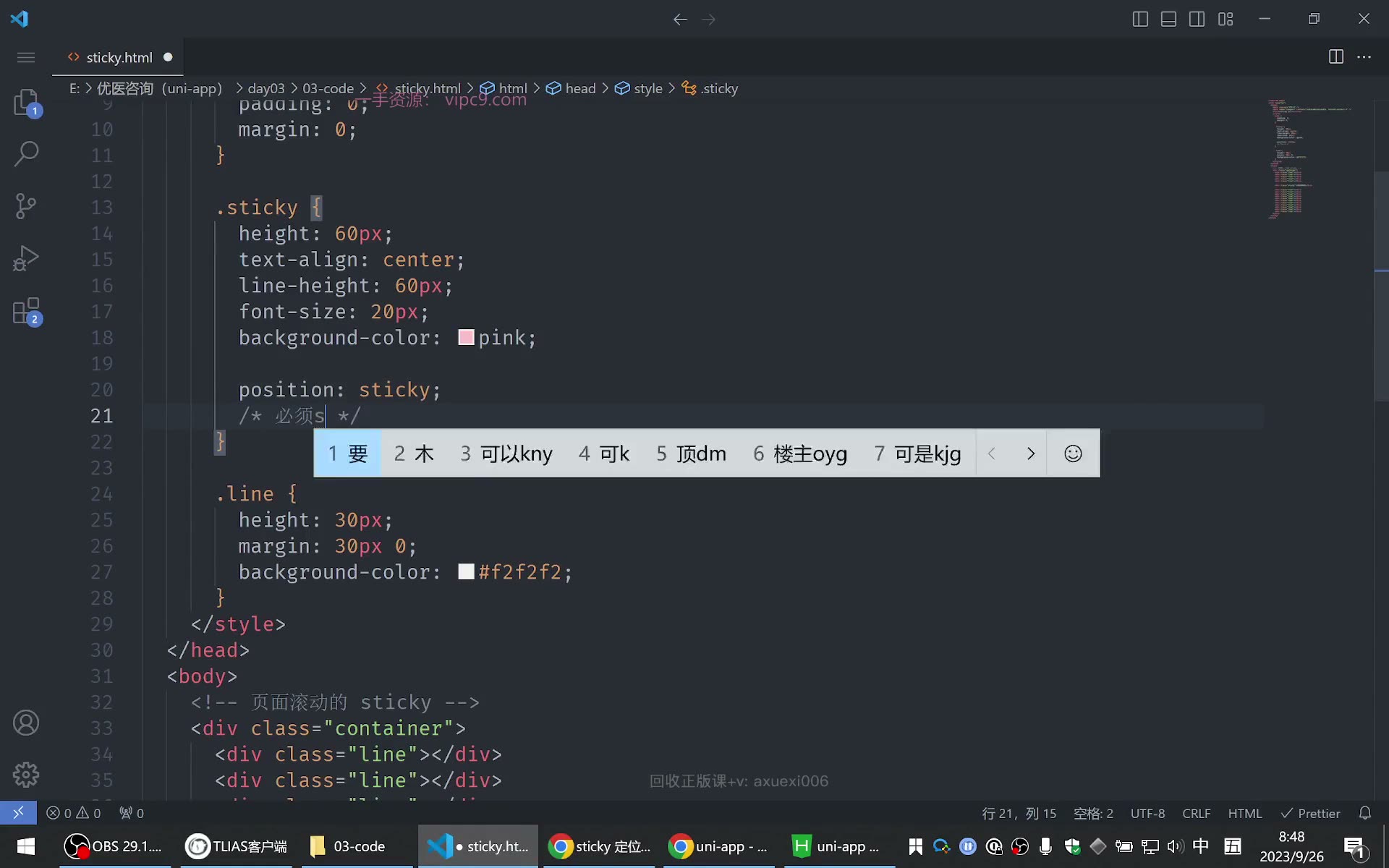Image resolution: width=1389 pixels, height=868 pixels.
Task: Choose IME candidate 3 可以kny
Action: pos(506,454)
